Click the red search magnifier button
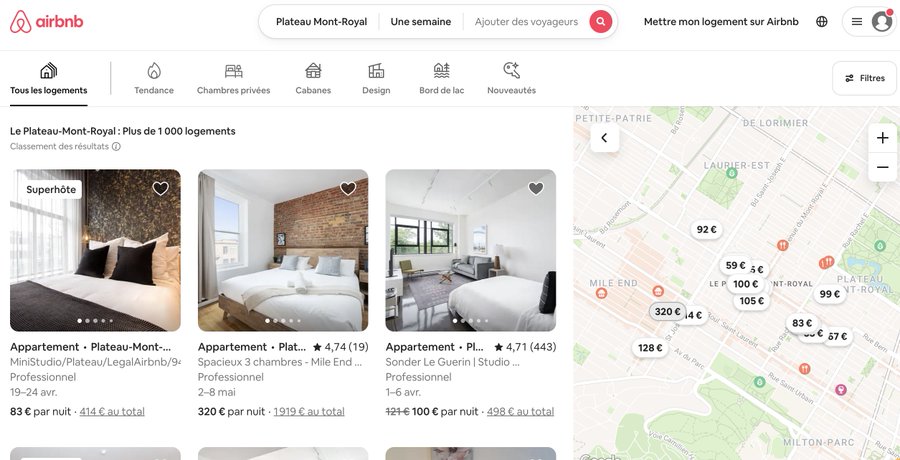900x460 pixels. (x=600, y=22)
